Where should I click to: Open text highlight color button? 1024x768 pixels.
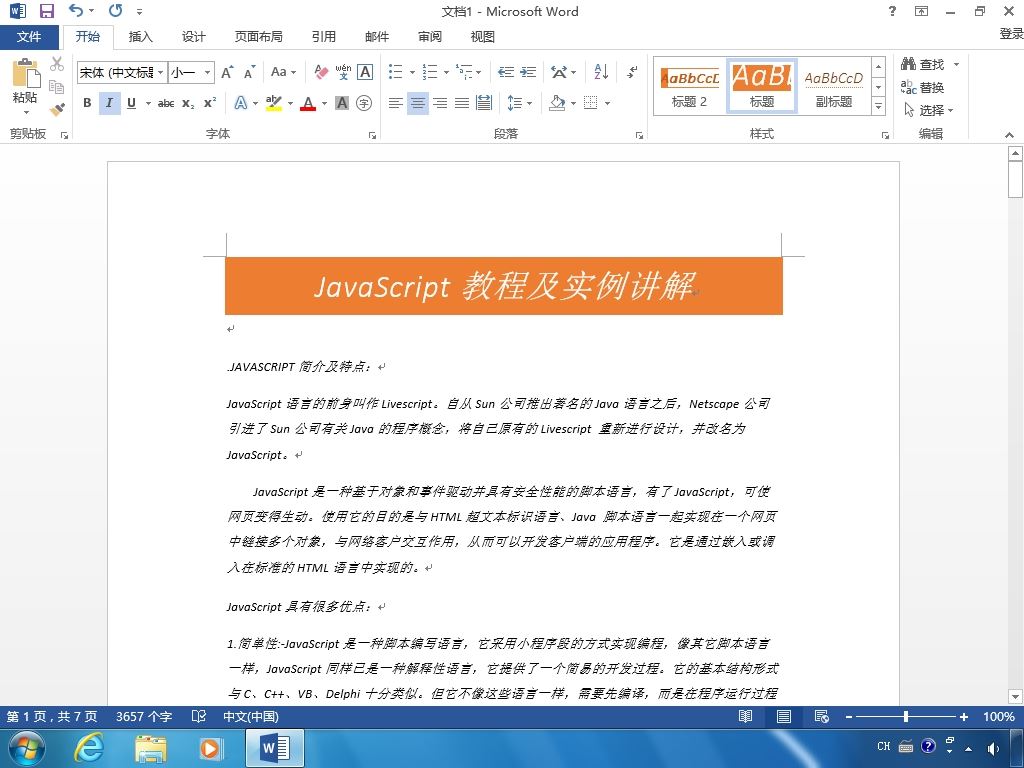[274, 103]
